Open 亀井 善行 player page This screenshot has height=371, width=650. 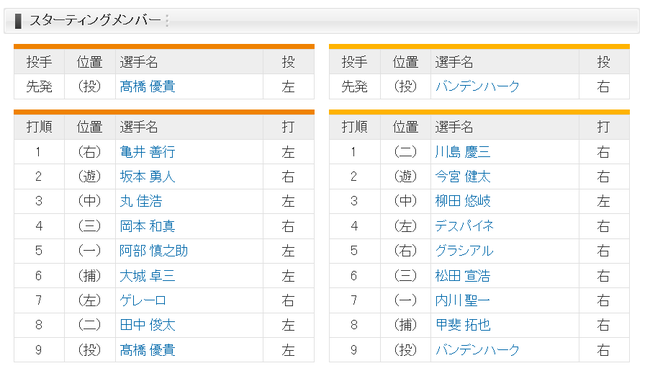(x=147, y=152)
